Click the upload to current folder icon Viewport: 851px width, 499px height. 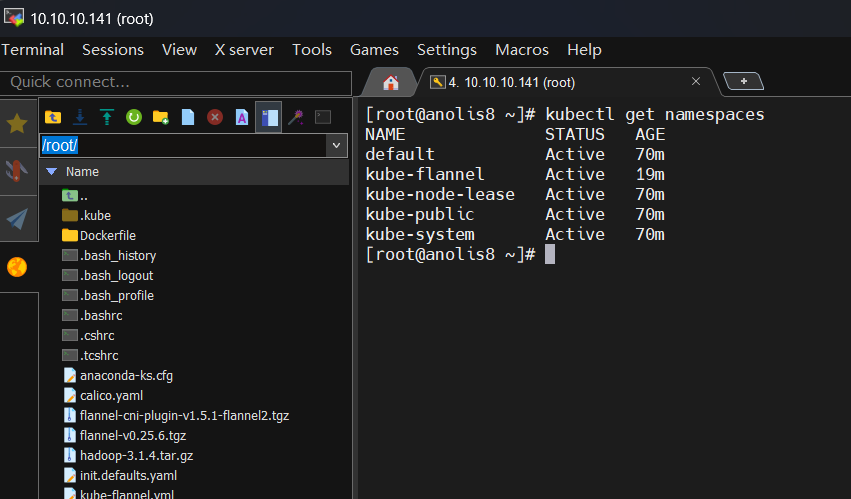coord(107,117)
